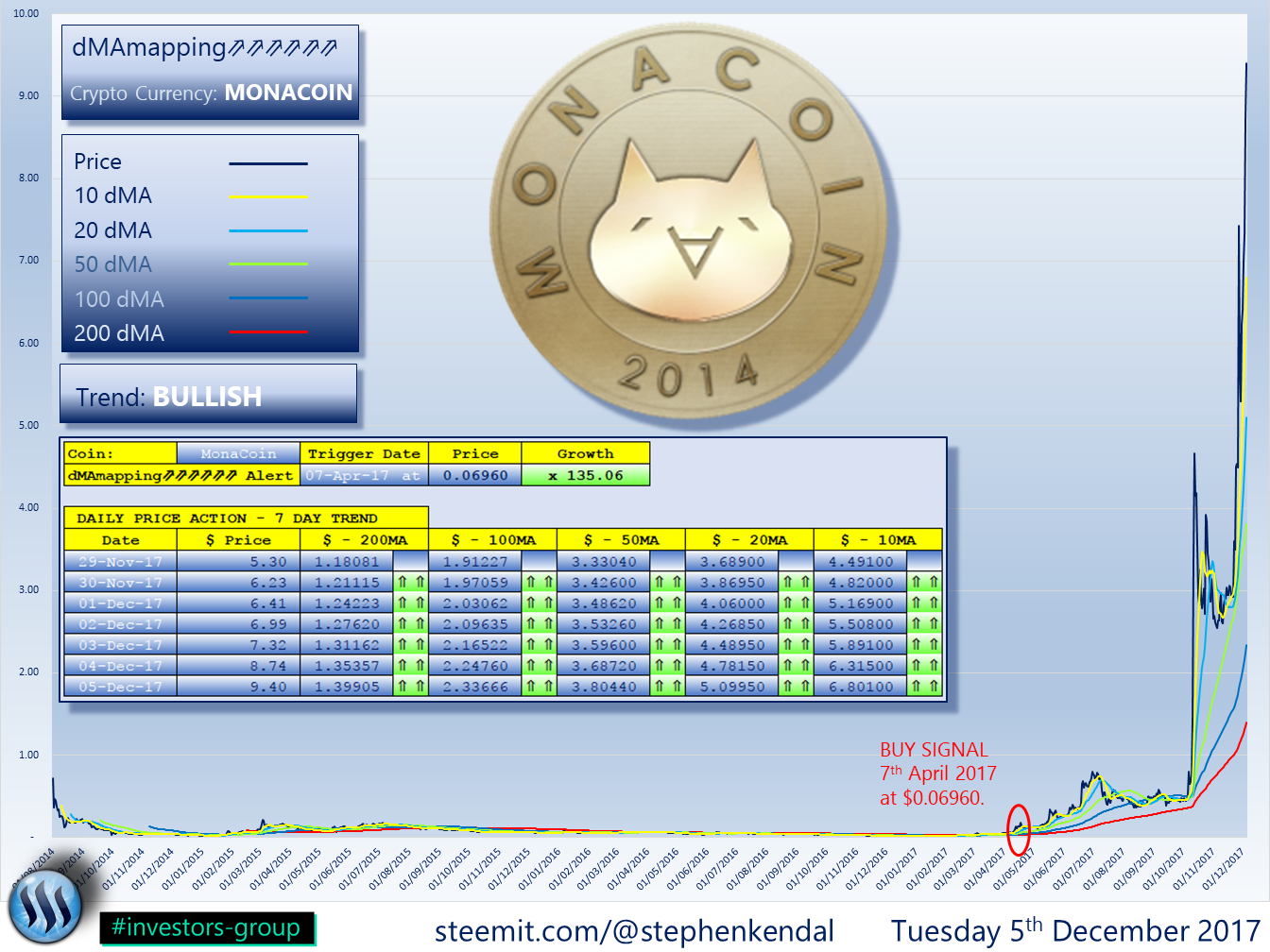Click the green up arrows beside 2.33666

pyautogui.click(x=539, y=687)
